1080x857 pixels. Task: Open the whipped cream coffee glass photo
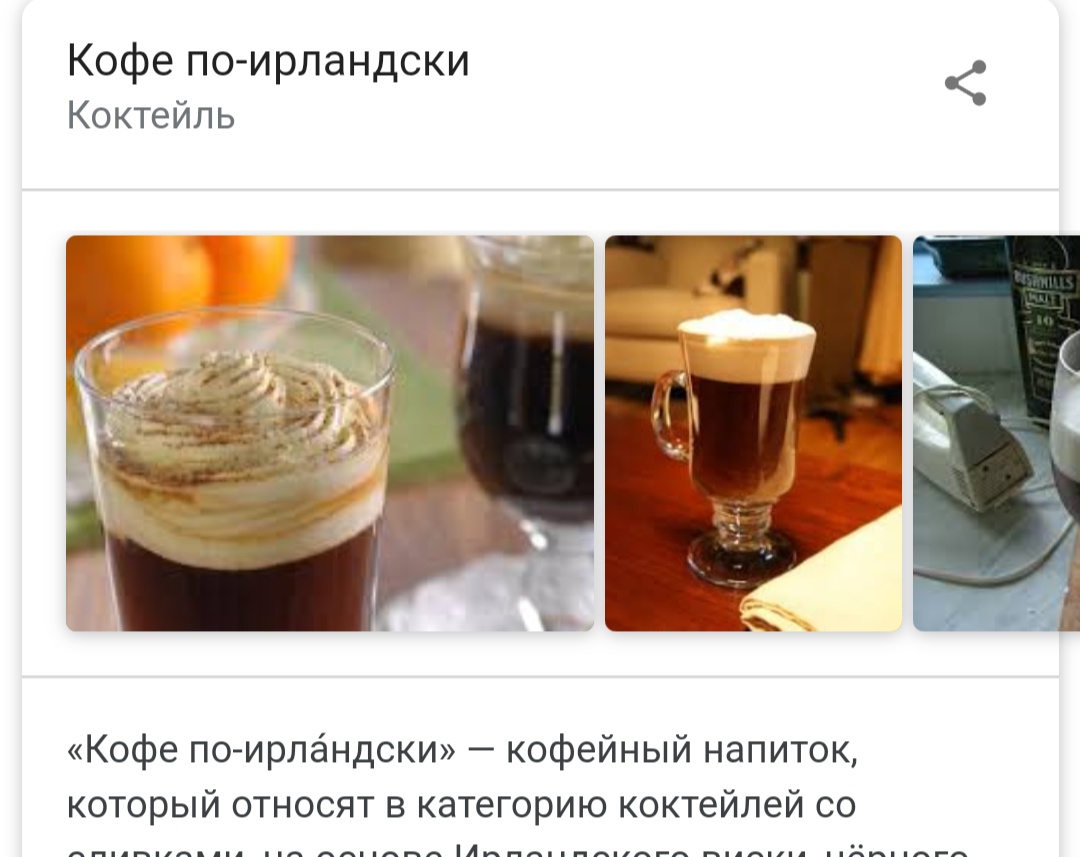pyautogui.click(x=330, y=433)
